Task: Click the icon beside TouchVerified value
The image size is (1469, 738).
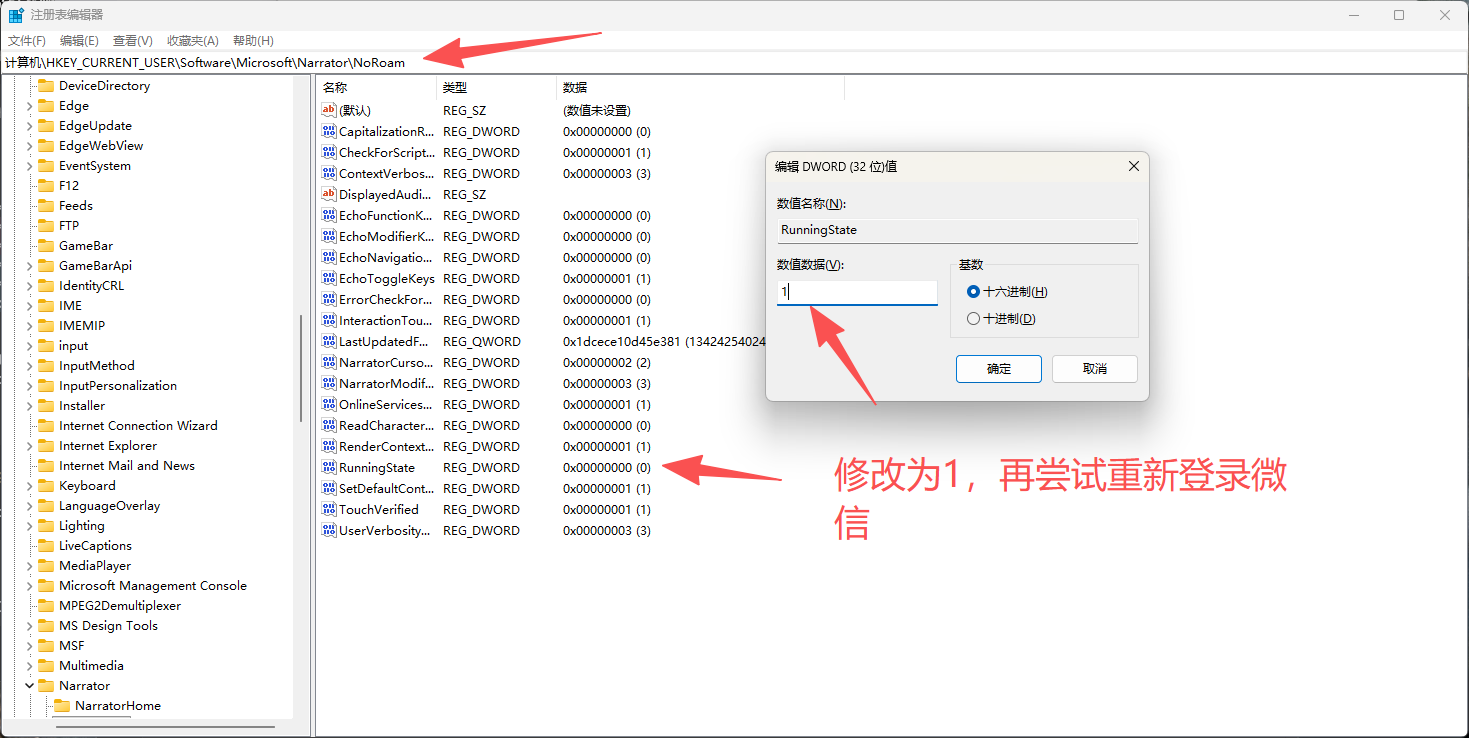Action: click(x=328, y=509)
